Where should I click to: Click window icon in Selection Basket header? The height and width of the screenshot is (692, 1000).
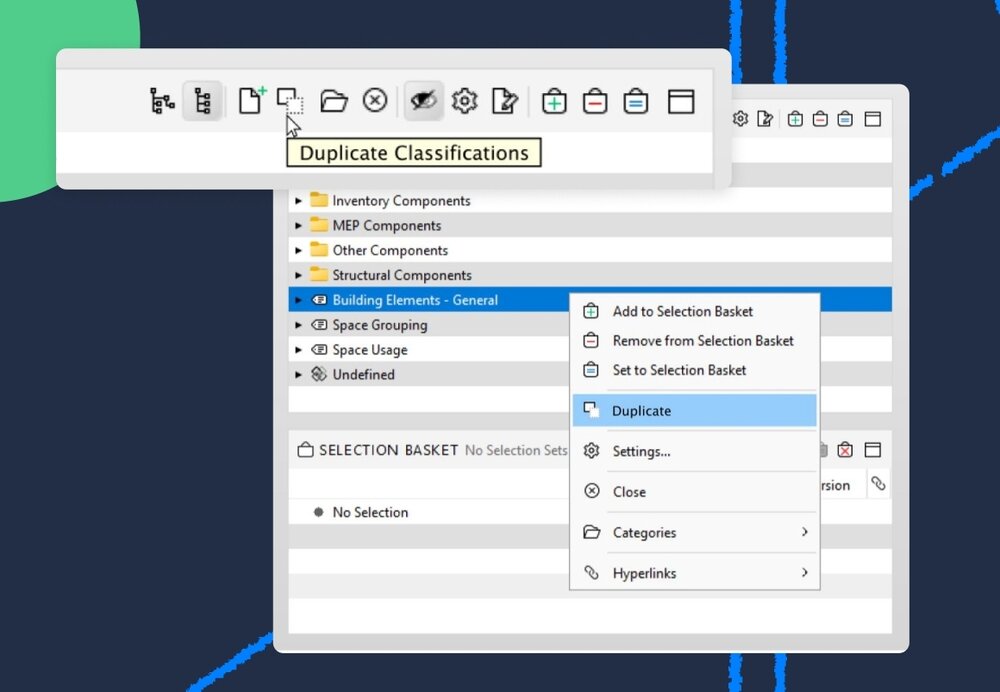(x=872, y=450)
